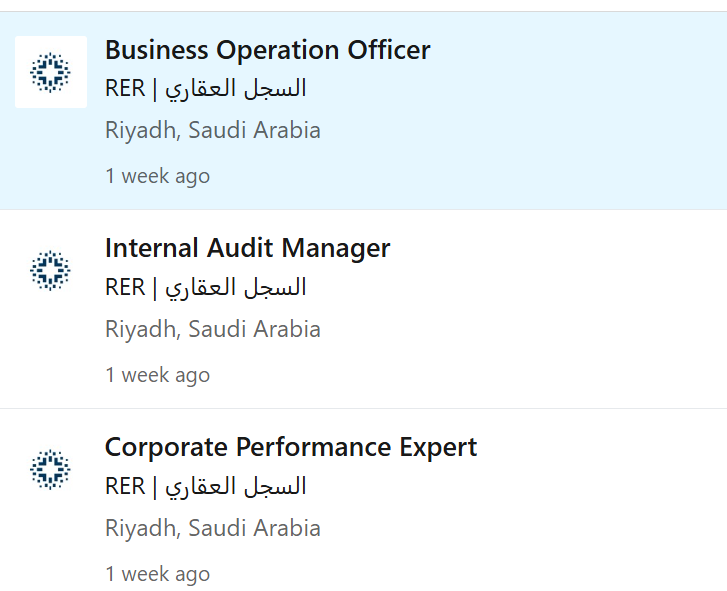
Task: Click RER company name under Internal Audit Manager
Action: pos(205,287)
